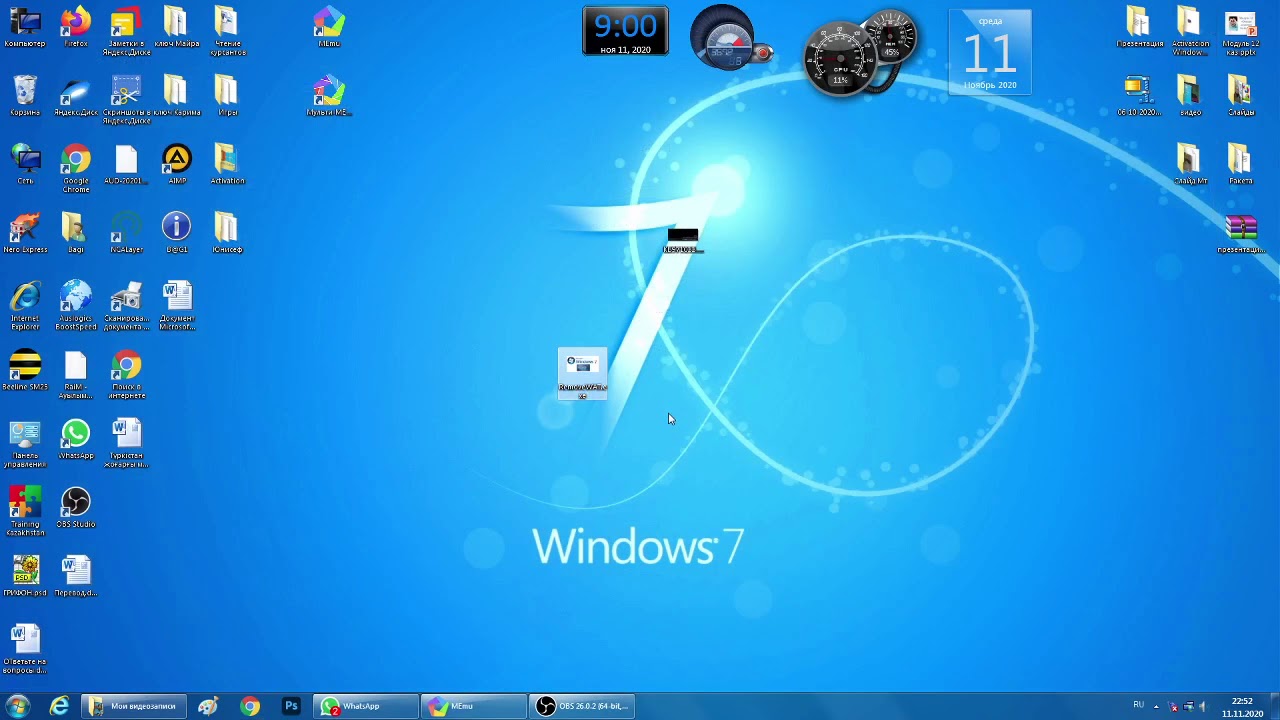Launch the WhatsApp desktop shortcut
The image size is (1280, 720).
(75, 440)
